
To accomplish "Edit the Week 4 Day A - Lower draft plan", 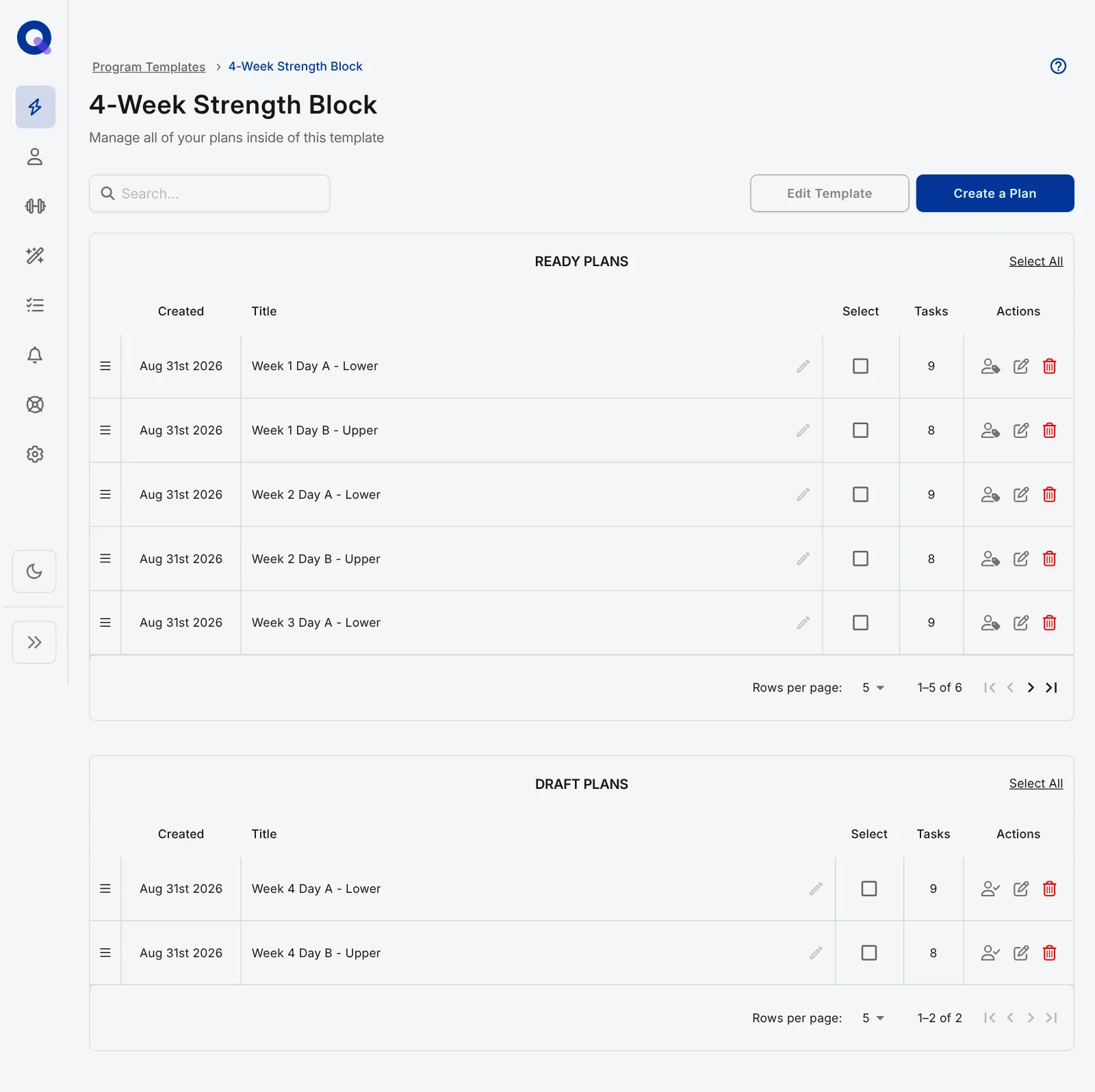I will tap(1020, 889).
